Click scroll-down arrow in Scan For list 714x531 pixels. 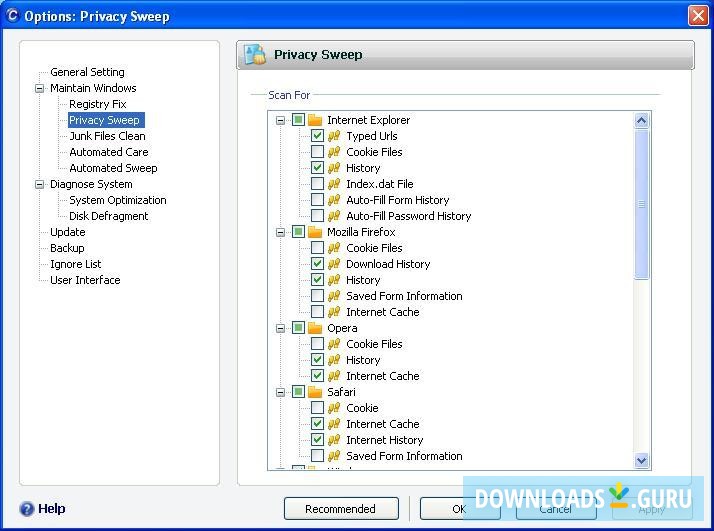(x=642, y=460)
